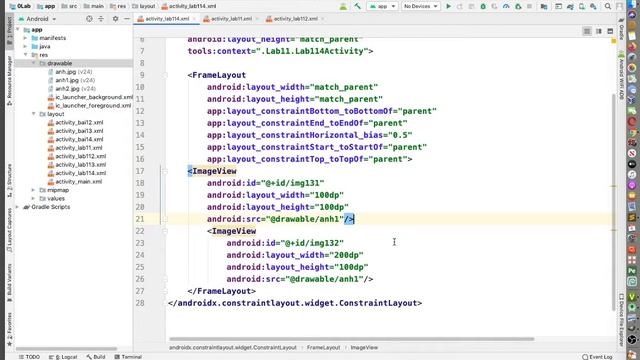Click main in navigation breadcrumb
This screenshot has height=360, width=640.
pos(93,6)
